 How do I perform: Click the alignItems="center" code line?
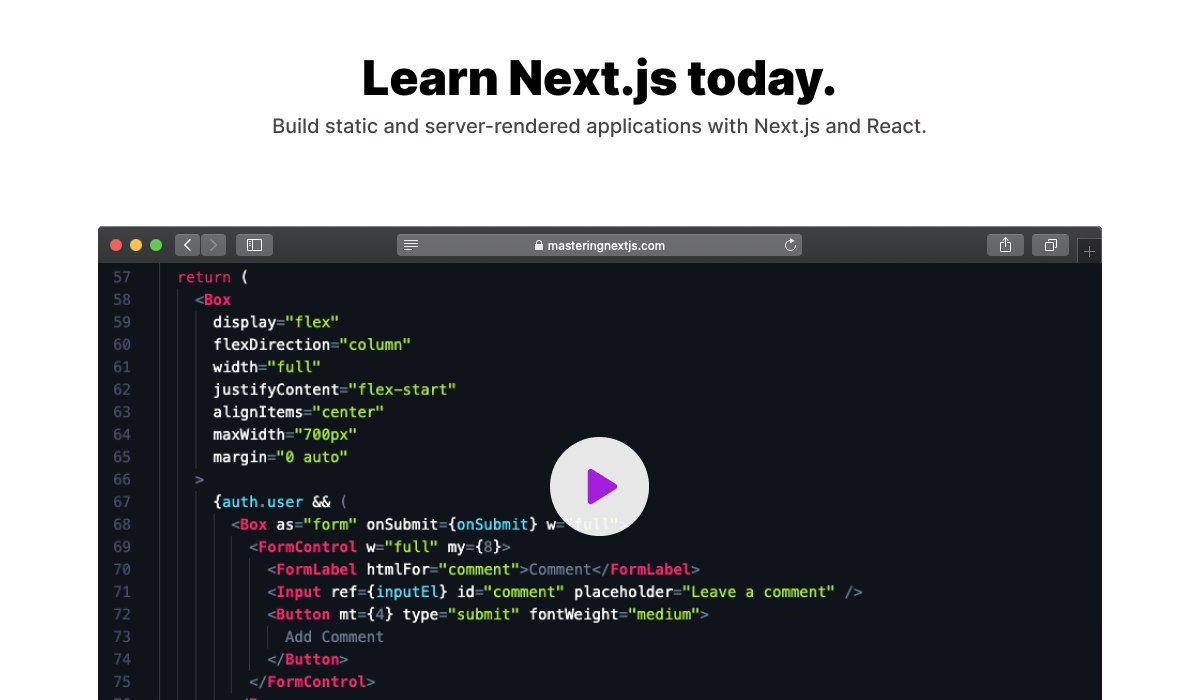[299, 412]
